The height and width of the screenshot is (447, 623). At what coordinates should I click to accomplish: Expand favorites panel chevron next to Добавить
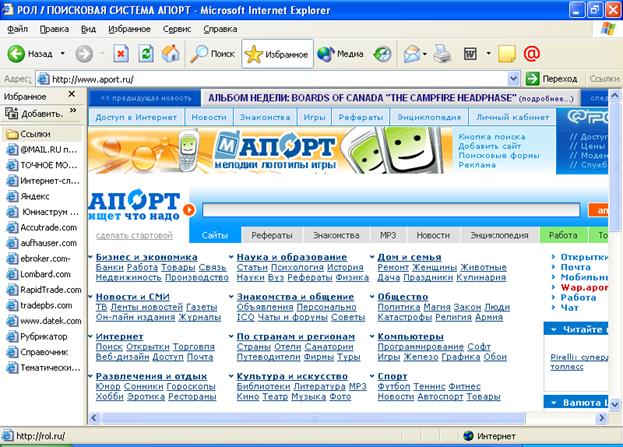click(x=73, y=110)
